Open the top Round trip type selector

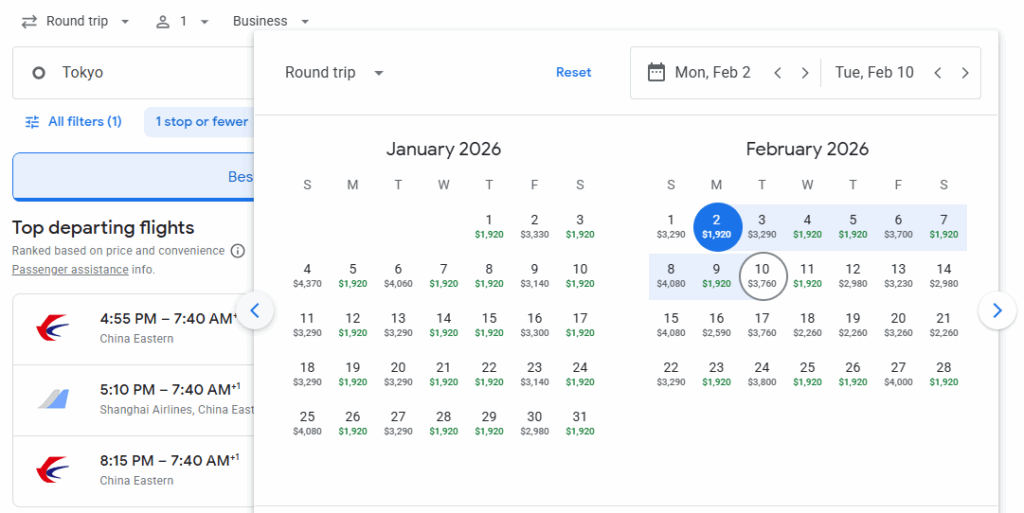[x=75, y=21]
